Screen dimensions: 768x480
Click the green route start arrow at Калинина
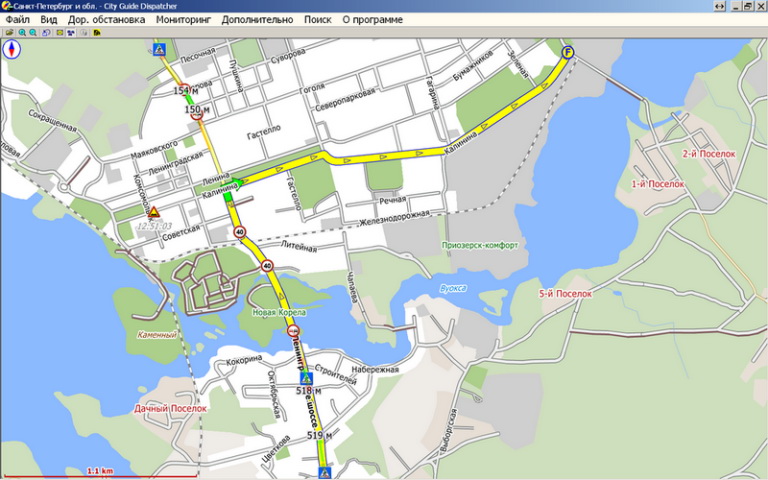click(x=239, y=183)
